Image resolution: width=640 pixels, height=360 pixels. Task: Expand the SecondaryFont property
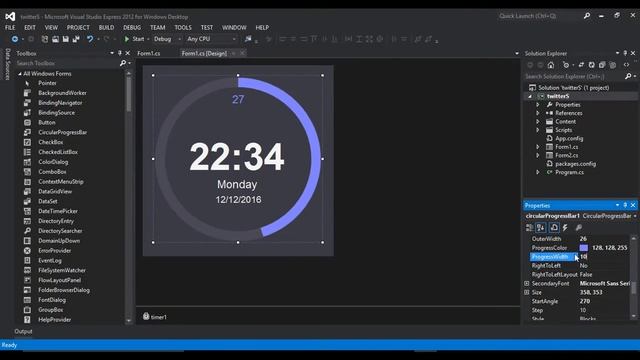(x=527, y=283)
